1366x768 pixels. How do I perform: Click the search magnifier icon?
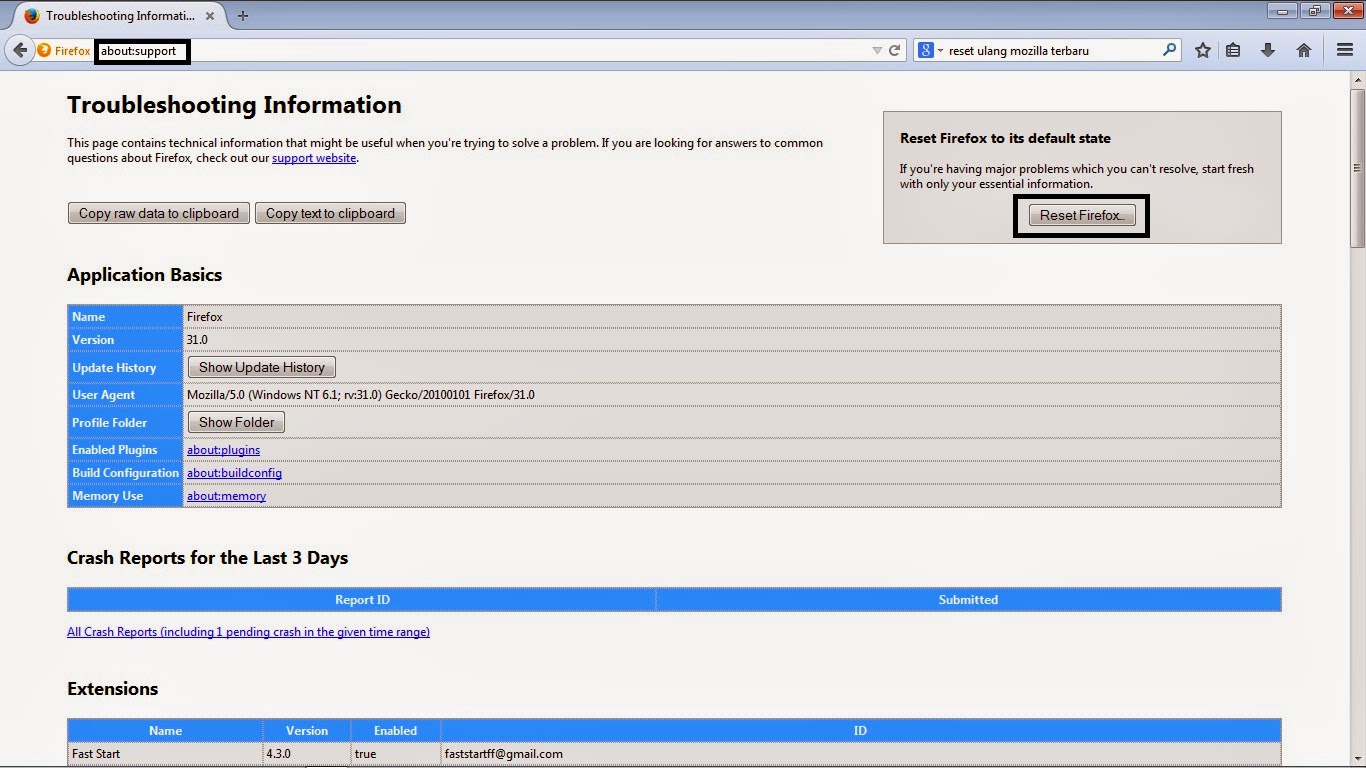[1169, 50]
